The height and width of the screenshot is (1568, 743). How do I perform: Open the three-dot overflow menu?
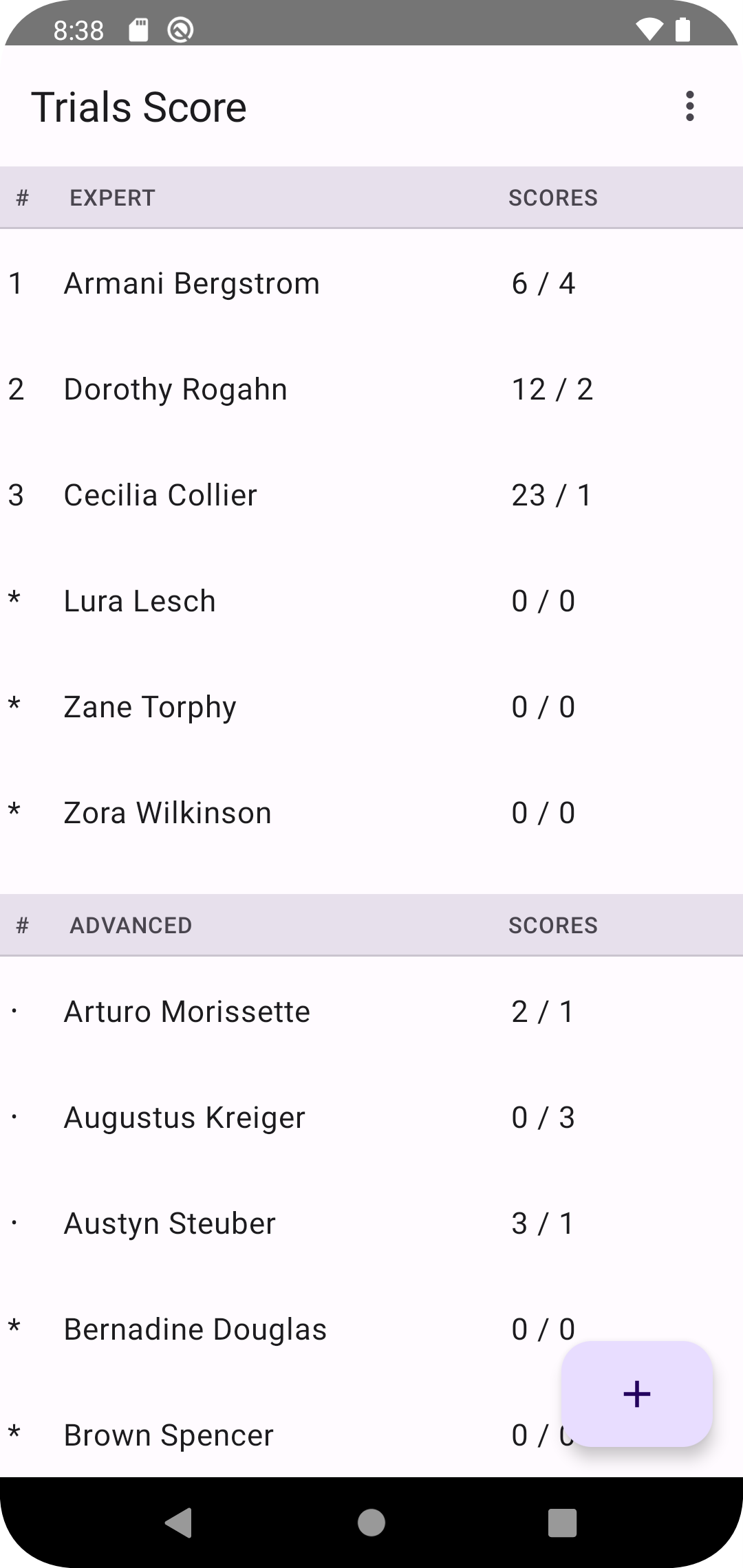(689, 107)
